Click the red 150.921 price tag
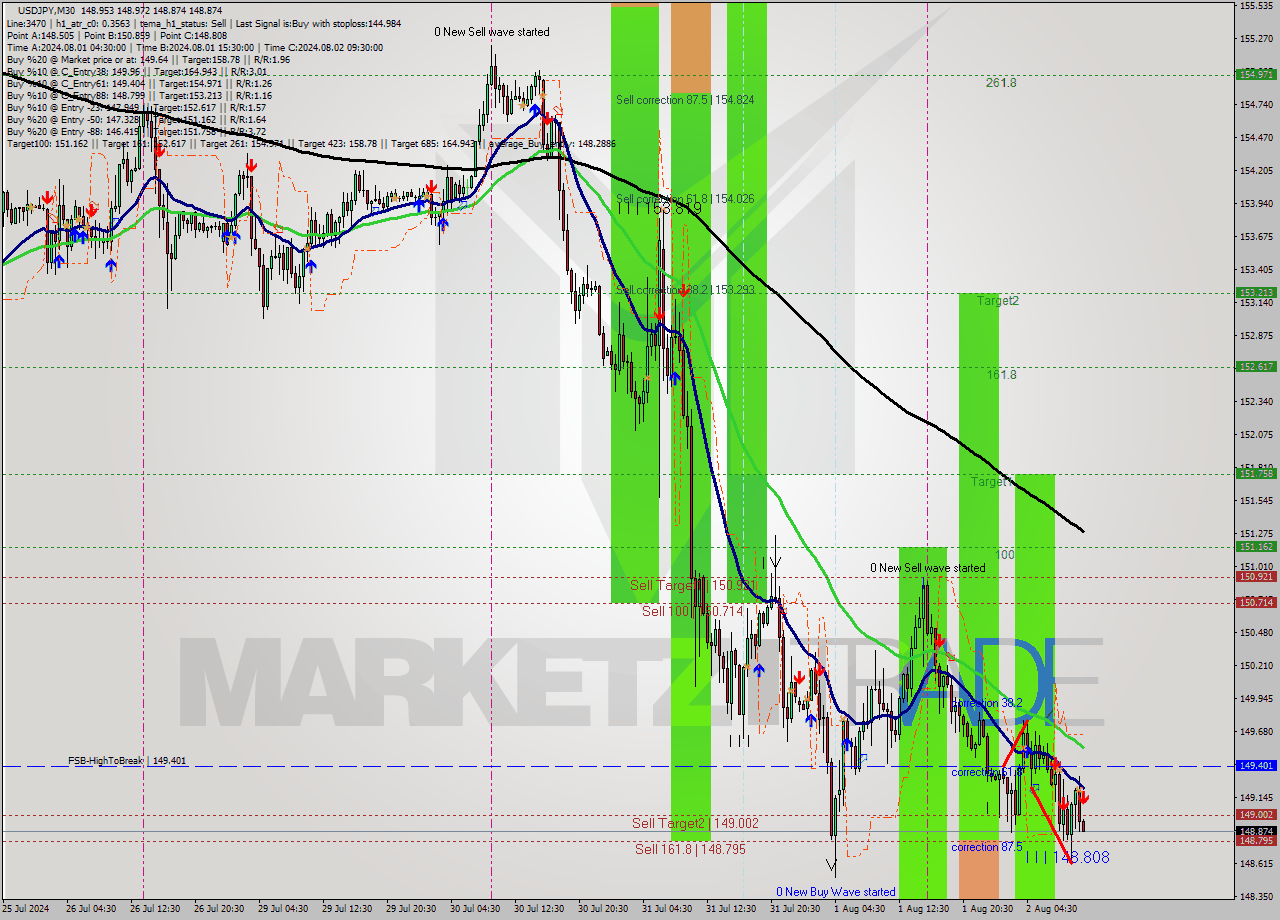This screenshot has width=1280, height=920. (x=1256, y=577)
